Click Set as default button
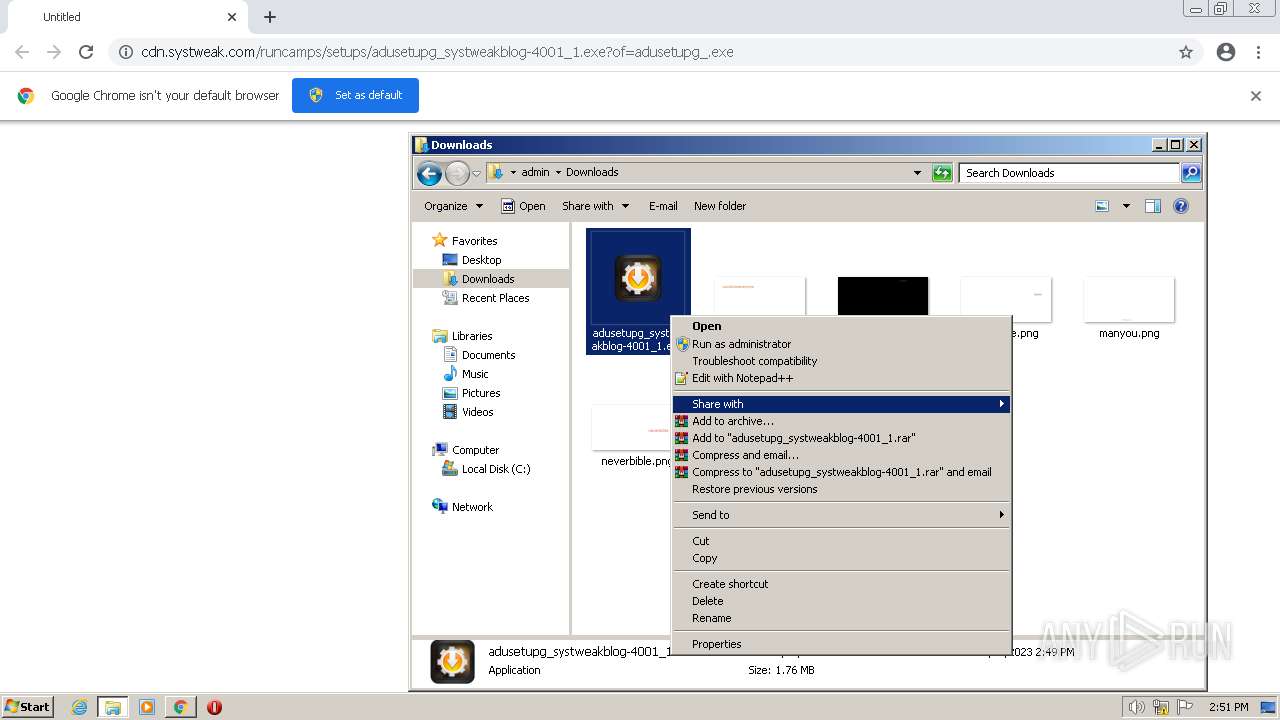Screen dimensions: 1280x720 click(x=355, y=95)
